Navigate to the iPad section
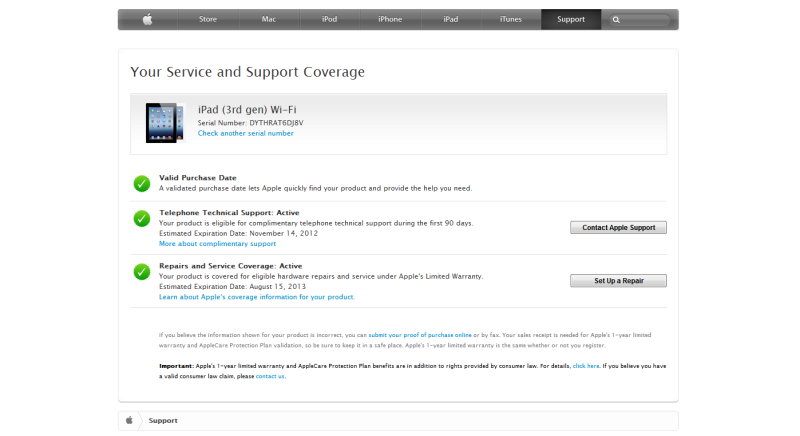 point(450,19)
